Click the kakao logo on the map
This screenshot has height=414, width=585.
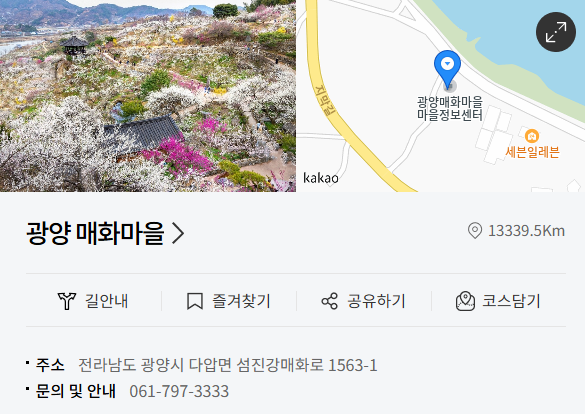(321, 178)
